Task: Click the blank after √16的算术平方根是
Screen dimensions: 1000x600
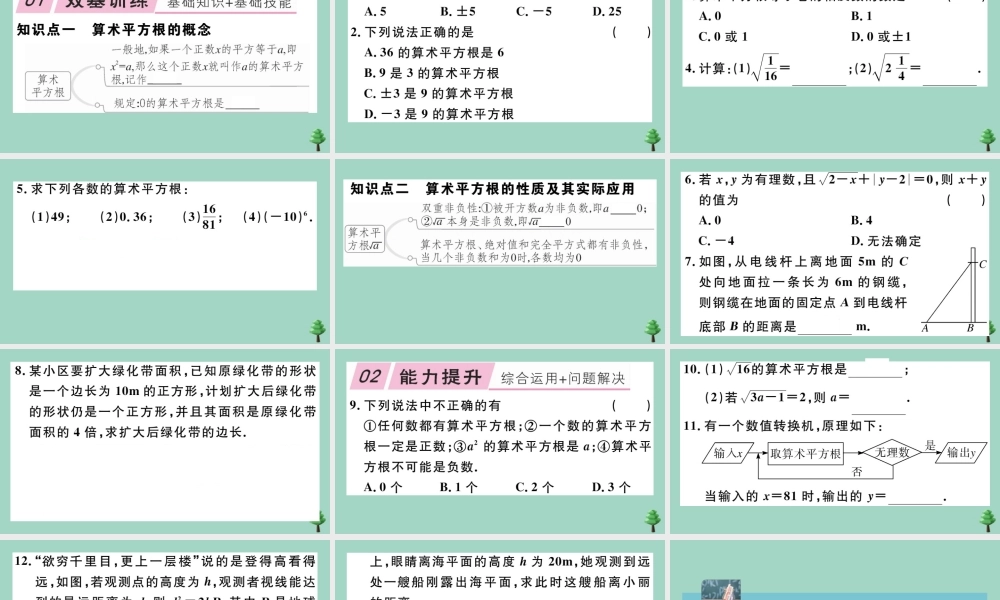Action: click(875, 370)
